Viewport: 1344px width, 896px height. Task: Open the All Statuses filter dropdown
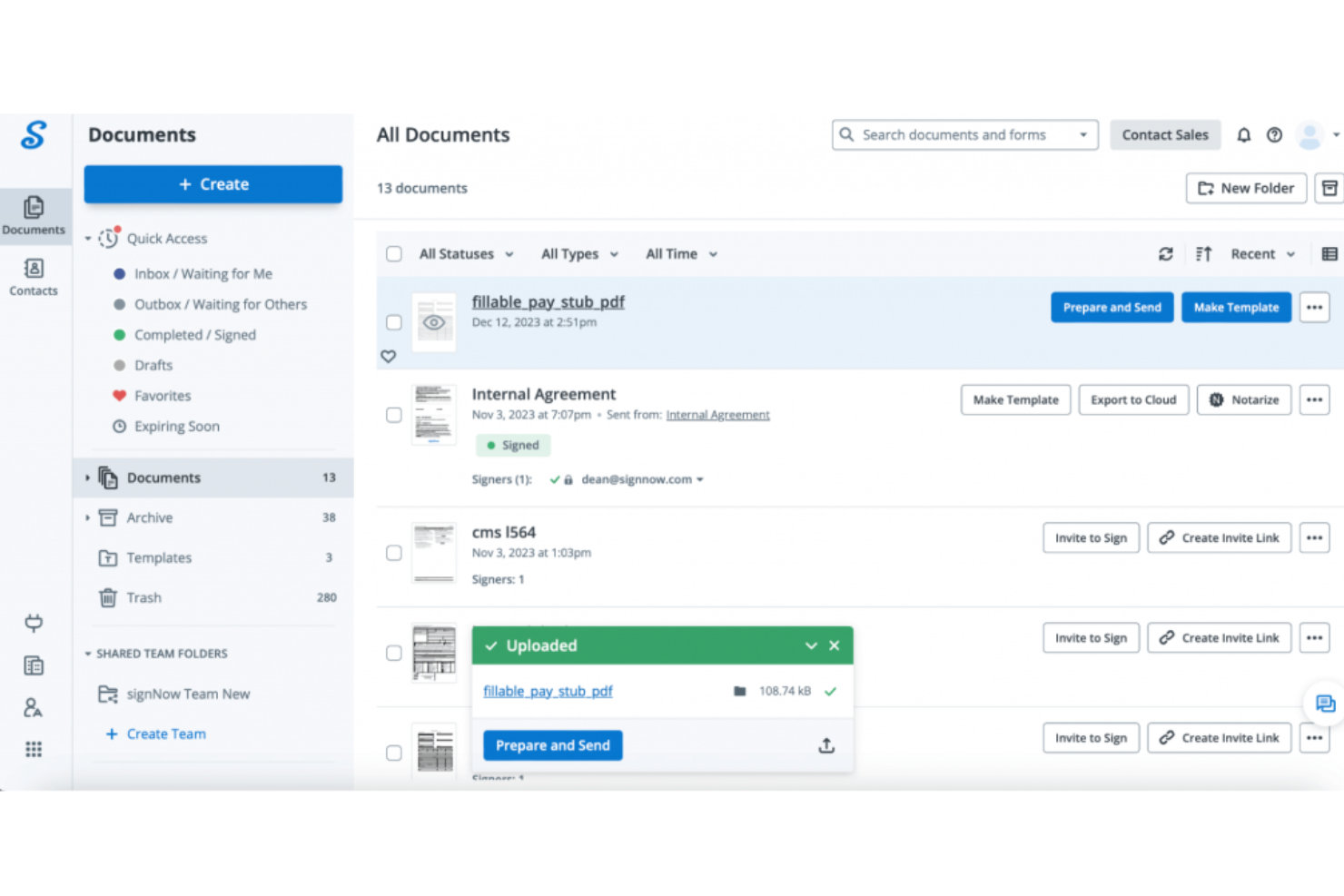[466, 254]
